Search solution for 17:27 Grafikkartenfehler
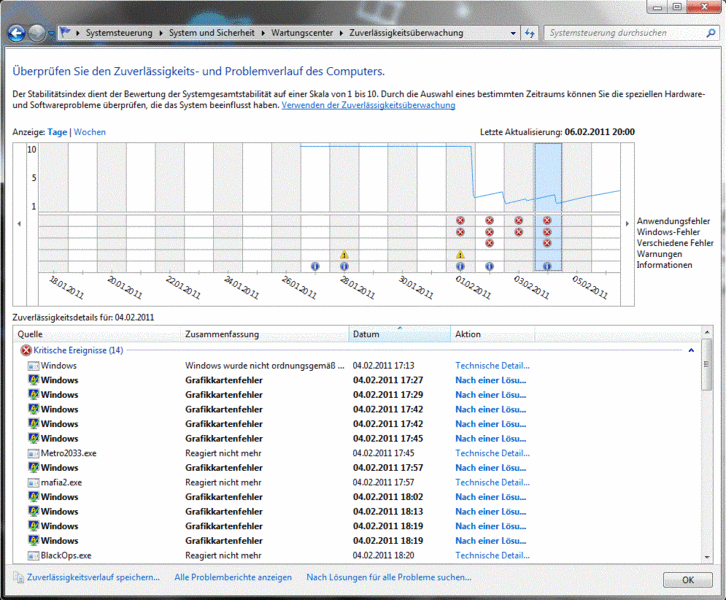This screenshot has width=726, height=600. pyautogui.click(x=490, y=380)
